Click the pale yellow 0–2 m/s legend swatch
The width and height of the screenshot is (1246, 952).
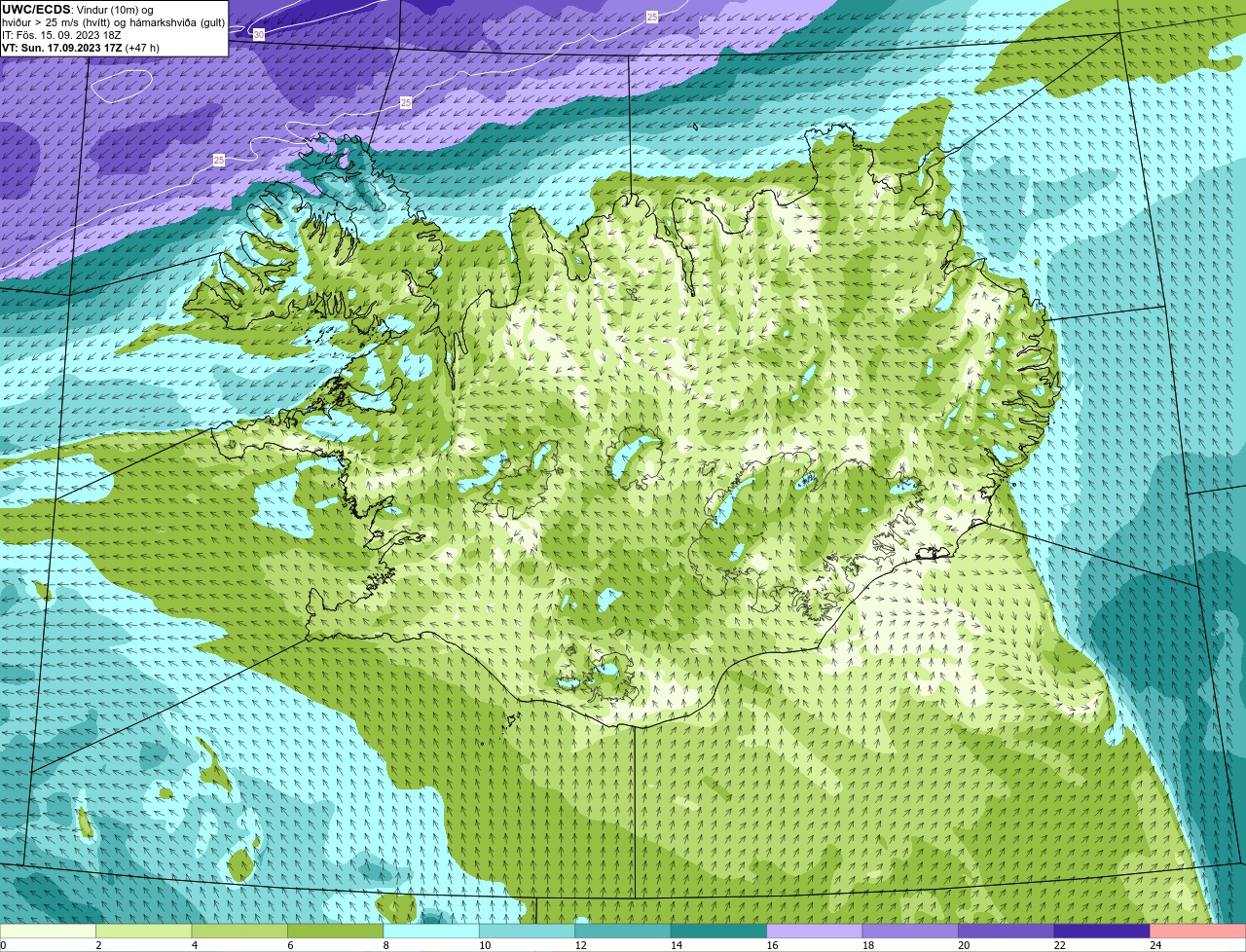click(x=49, y=932)
